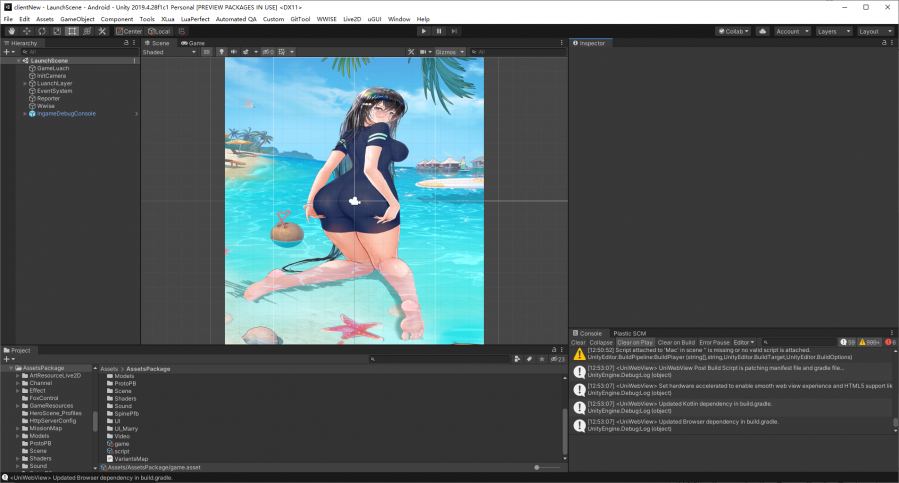This screenshot has width=899, height=483.
Task: Toggle scene lighting bulb icon
Action: tap(221, 52)
